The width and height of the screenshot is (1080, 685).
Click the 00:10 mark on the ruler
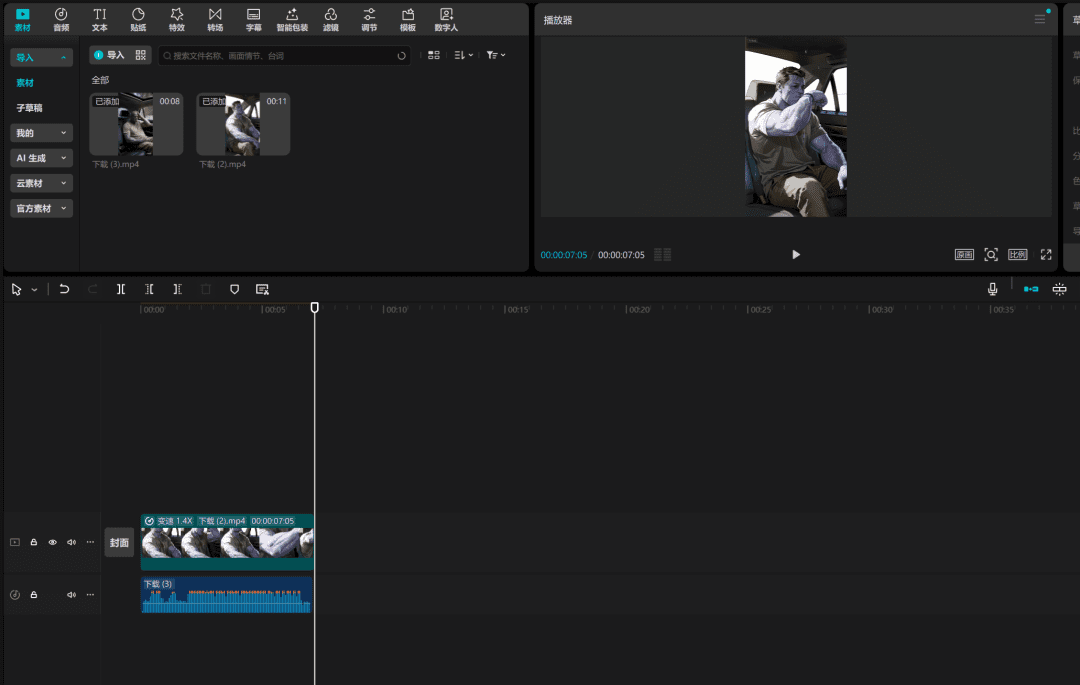(x=396, y=310)
